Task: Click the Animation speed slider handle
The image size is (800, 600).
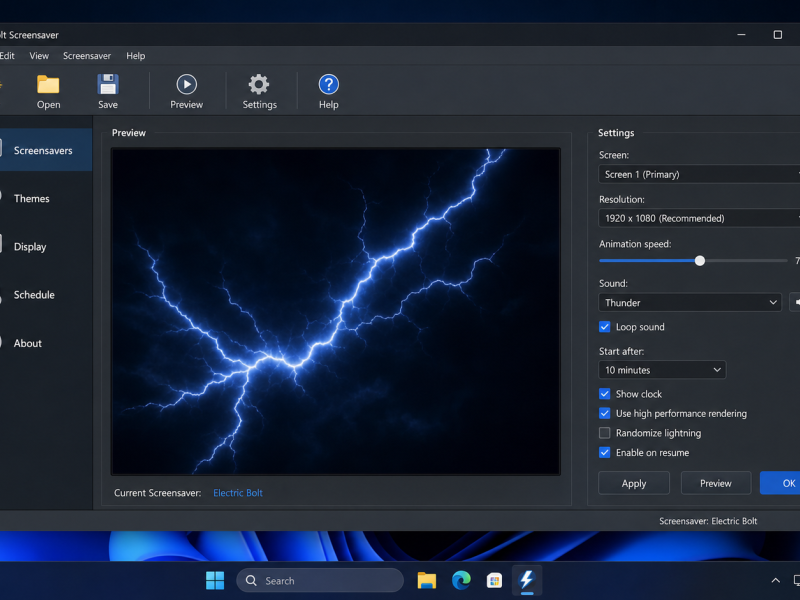Action: click(700, 261)
